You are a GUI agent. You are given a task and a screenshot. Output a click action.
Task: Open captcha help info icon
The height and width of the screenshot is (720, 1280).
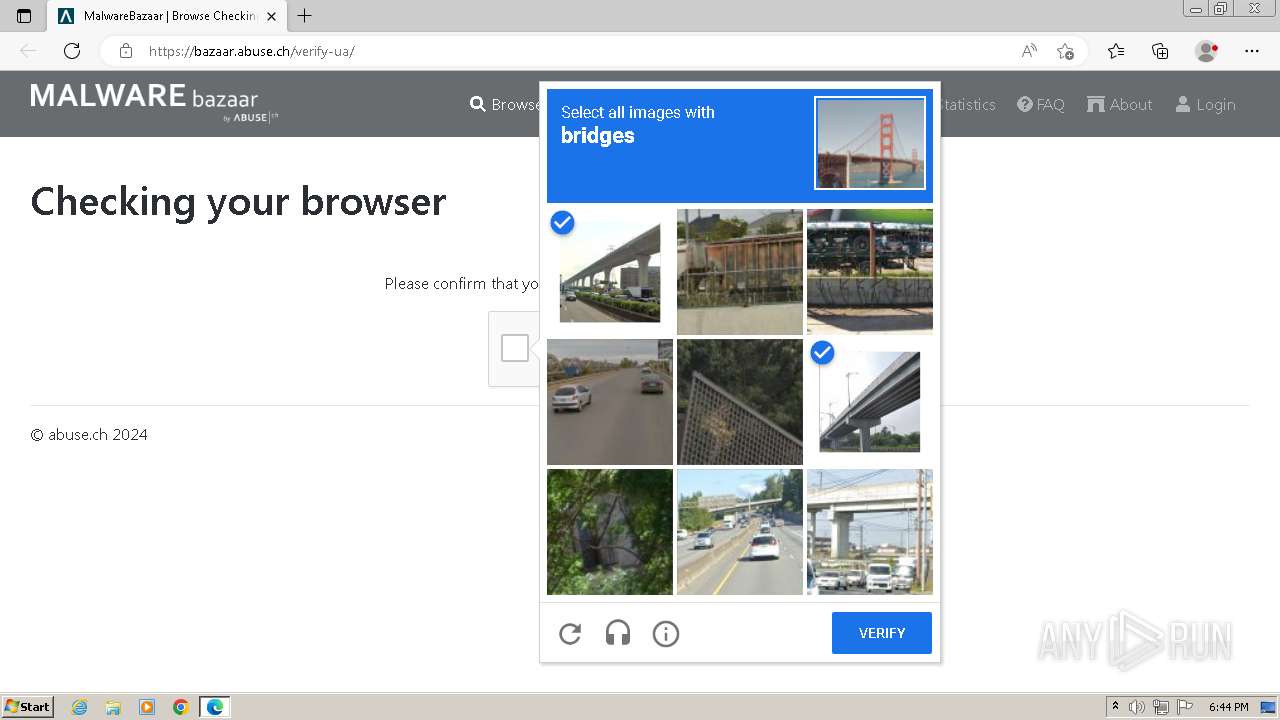666,633
